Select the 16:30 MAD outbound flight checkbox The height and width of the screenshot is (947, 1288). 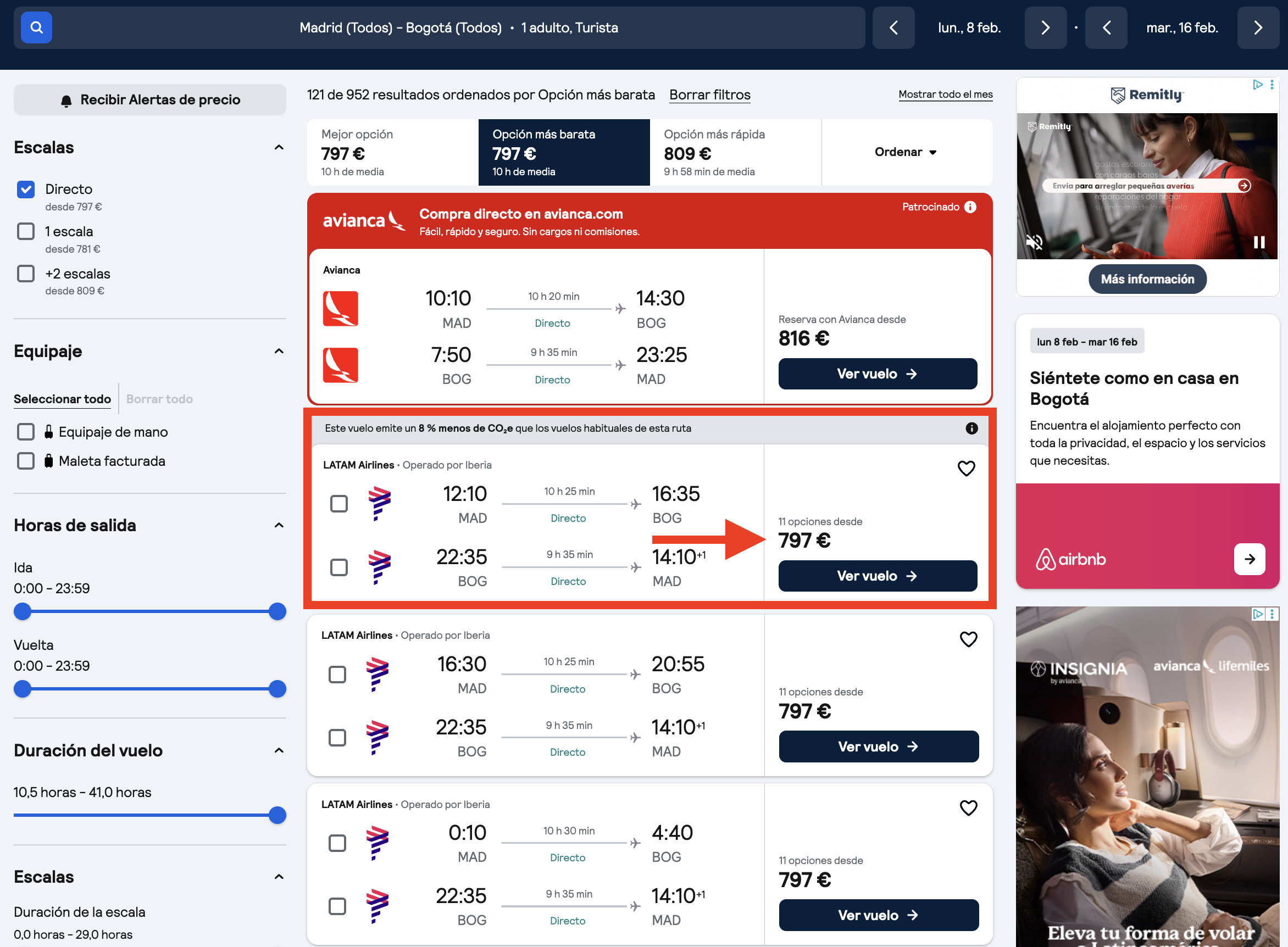tap(337, 674)
